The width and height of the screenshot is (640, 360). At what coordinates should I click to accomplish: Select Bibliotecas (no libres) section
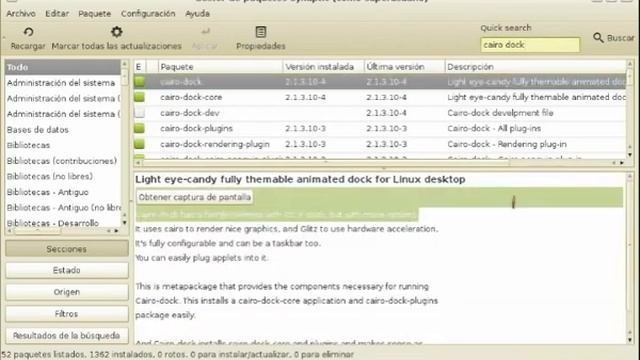(63, 176)
